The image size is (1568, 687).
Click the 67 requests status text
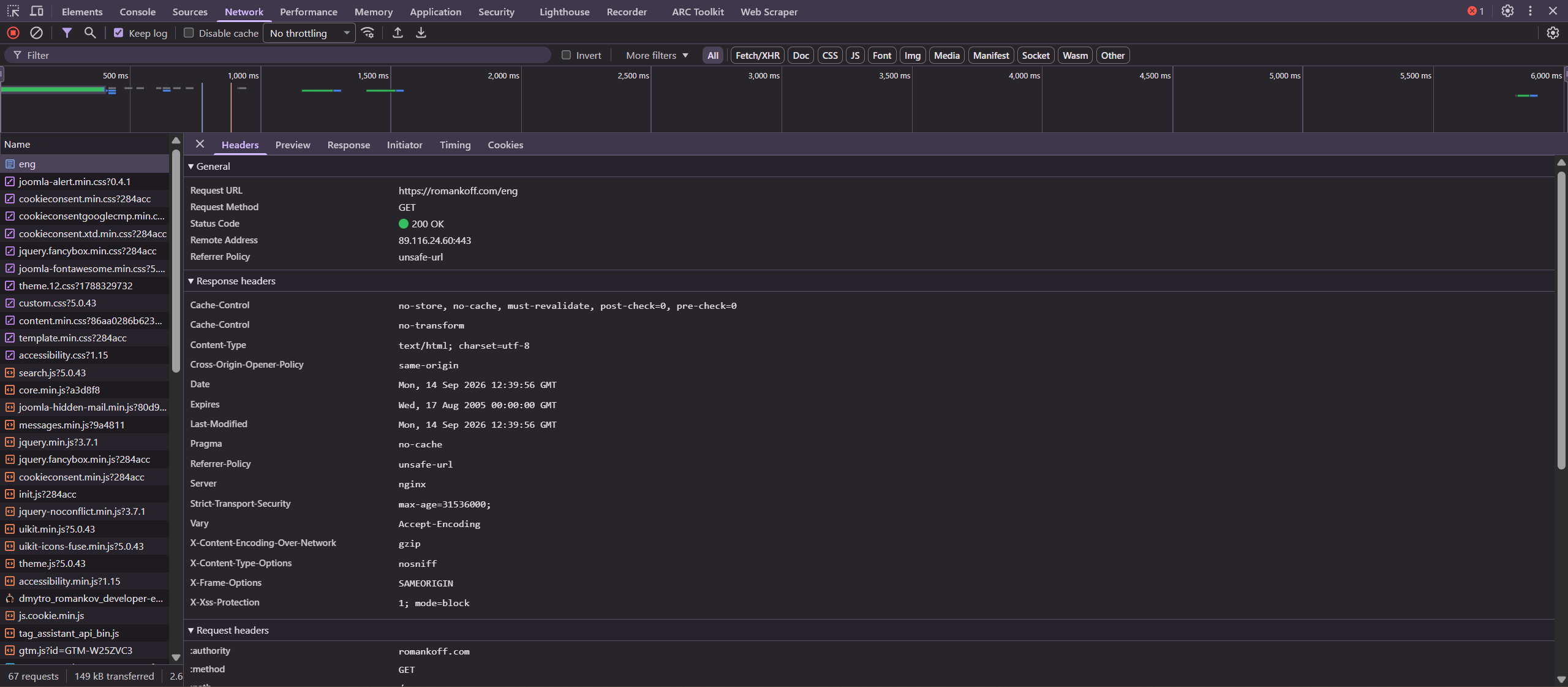(33, 677)
